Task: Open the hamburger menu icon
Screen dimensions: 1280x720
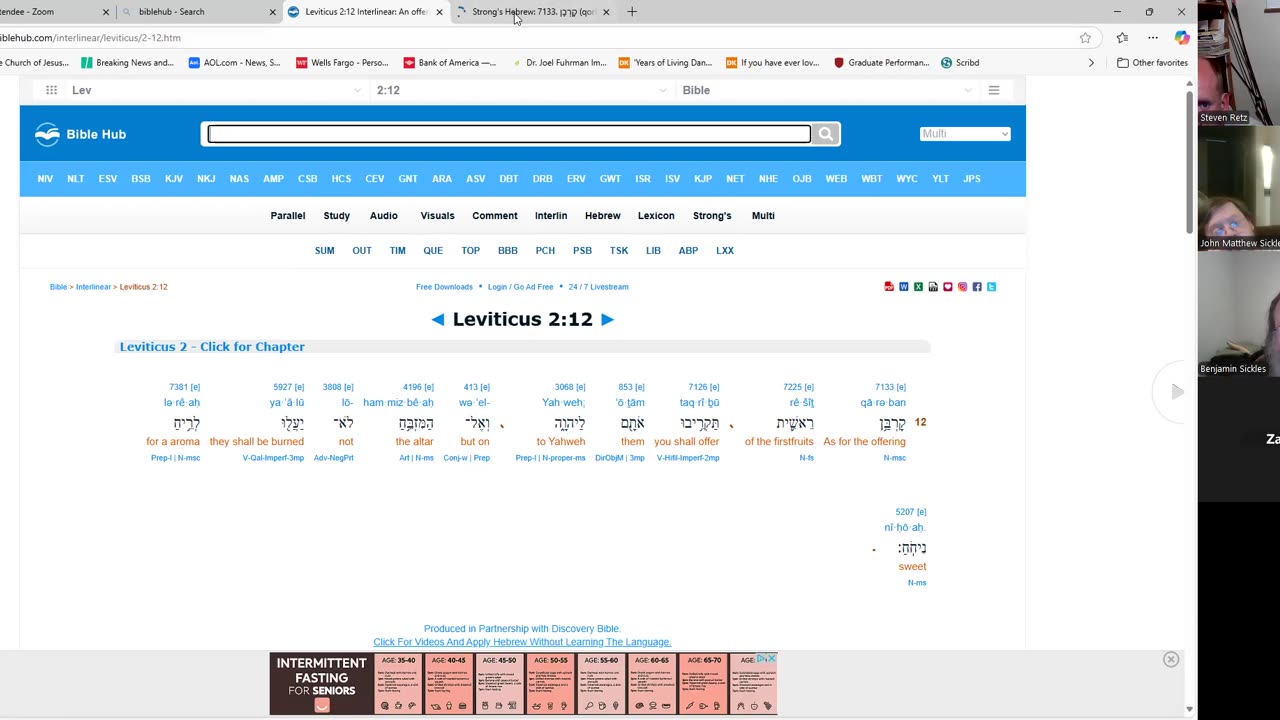Action: click(x=994, y=90)
